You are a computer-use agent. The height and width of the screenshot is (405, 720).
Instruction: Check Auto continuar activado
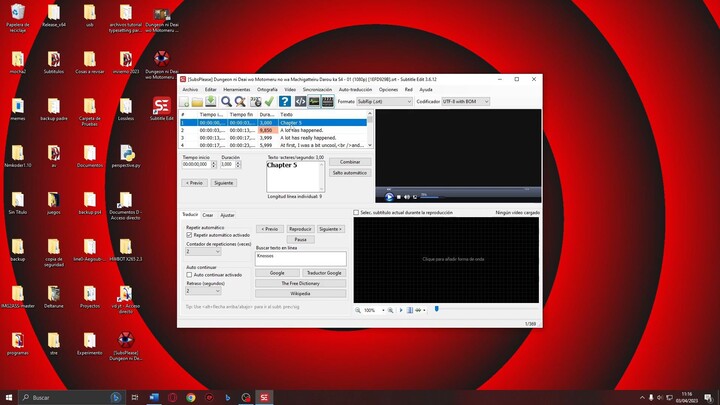(189, 274)
